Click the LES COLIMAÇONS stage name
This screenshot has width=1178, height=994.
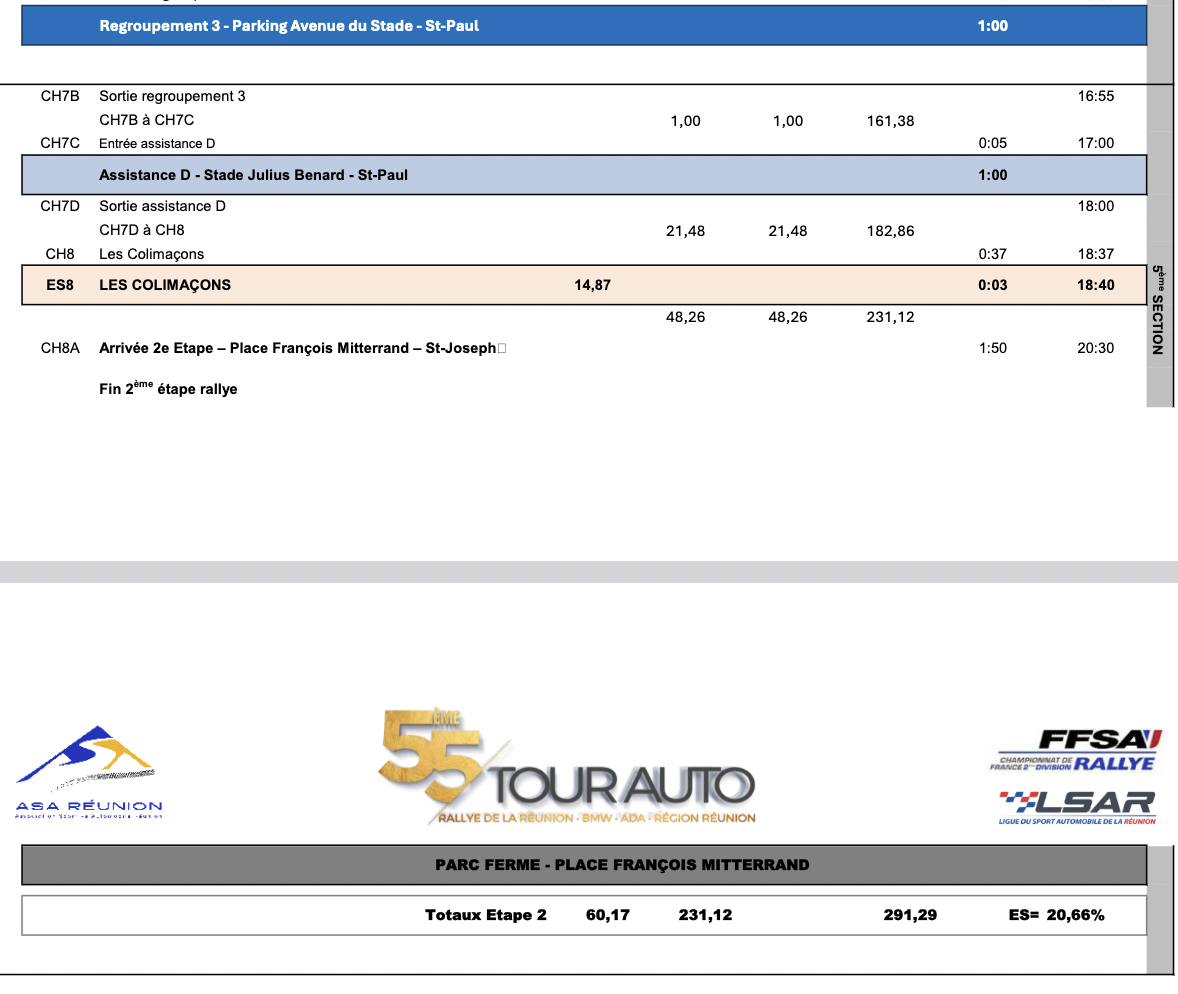coord(165,285)
